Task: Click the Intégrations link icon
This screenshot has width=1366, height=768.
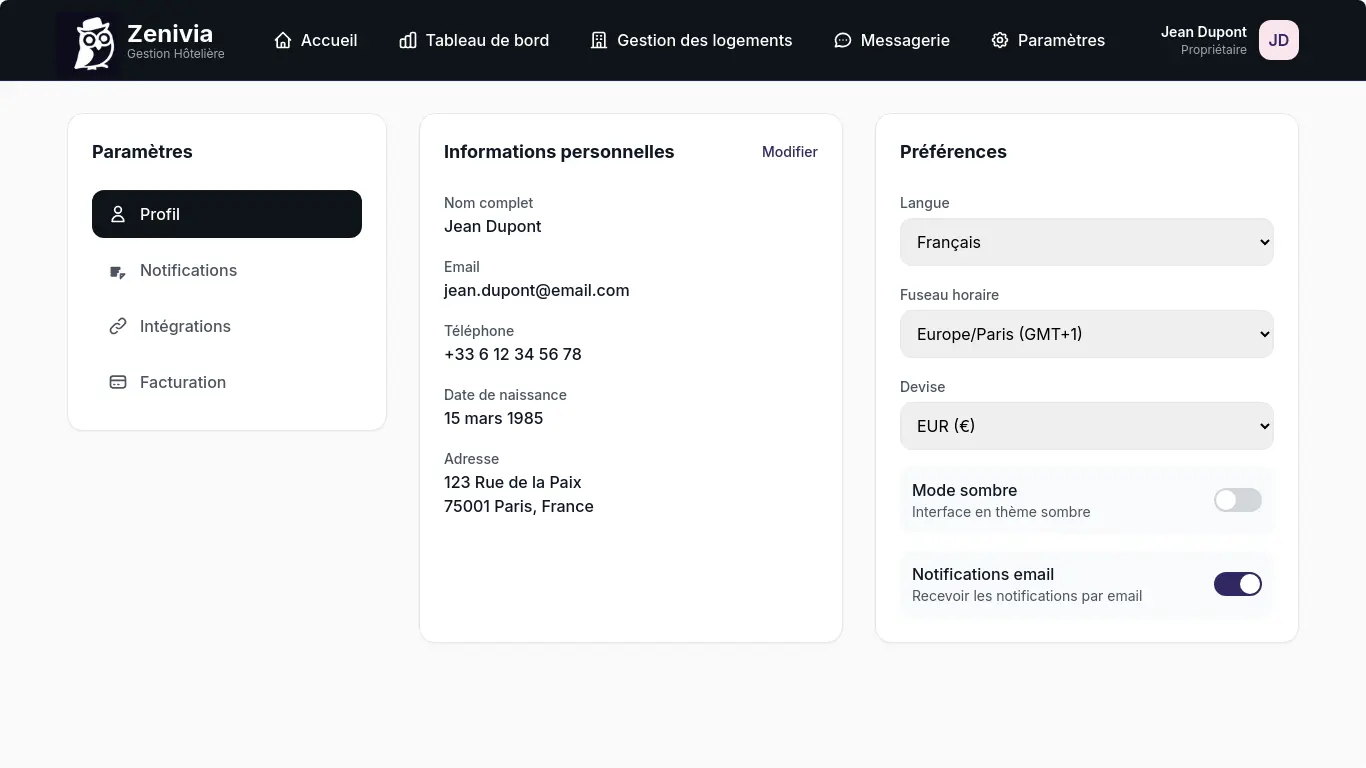Action: 117,326
